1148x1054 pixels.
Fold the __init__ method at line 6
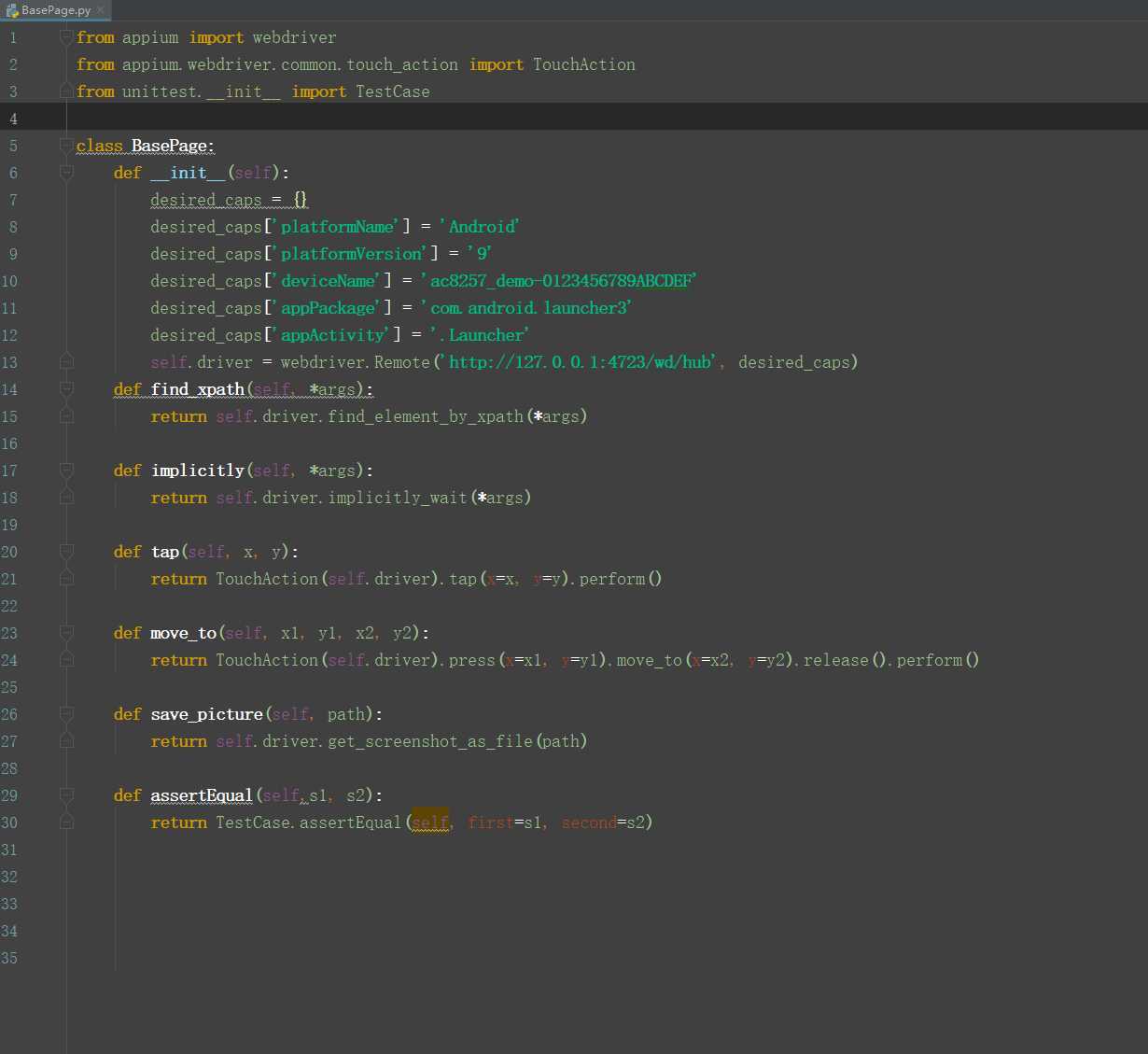[x=66, y=173]
